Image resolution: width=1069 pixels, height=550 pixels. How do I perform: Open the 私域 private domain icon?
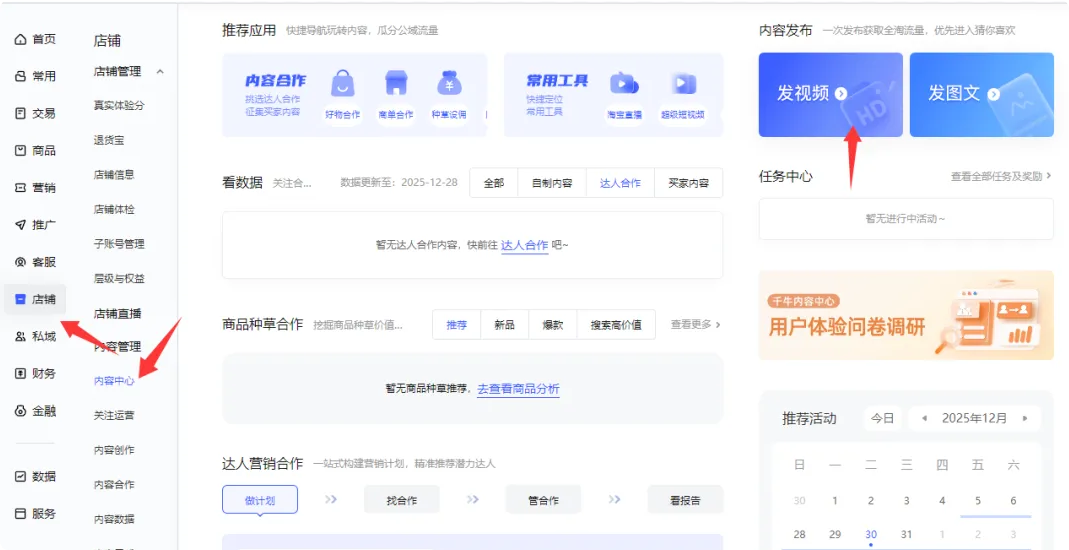[20, 336]
